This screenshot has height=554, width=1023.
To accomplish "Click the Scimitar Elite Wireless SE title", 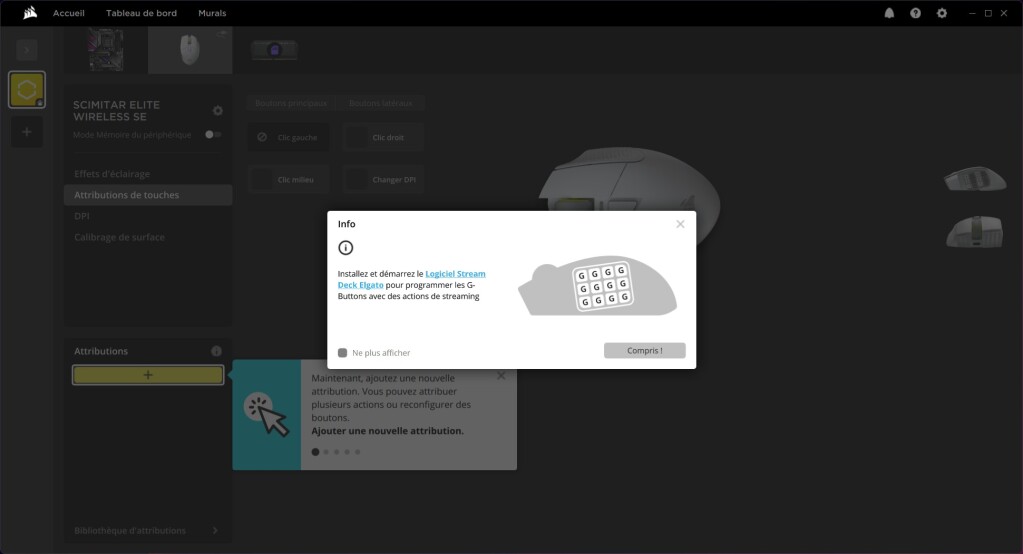I will click(x=116, y=110).
